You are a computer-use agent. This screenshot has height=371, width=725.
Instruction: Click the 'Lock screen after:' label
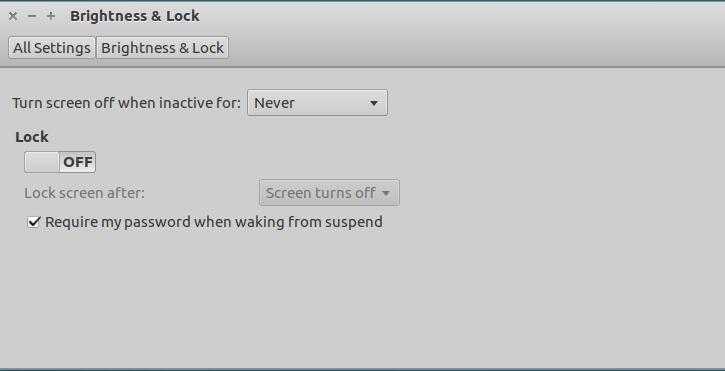pos(85,192)
